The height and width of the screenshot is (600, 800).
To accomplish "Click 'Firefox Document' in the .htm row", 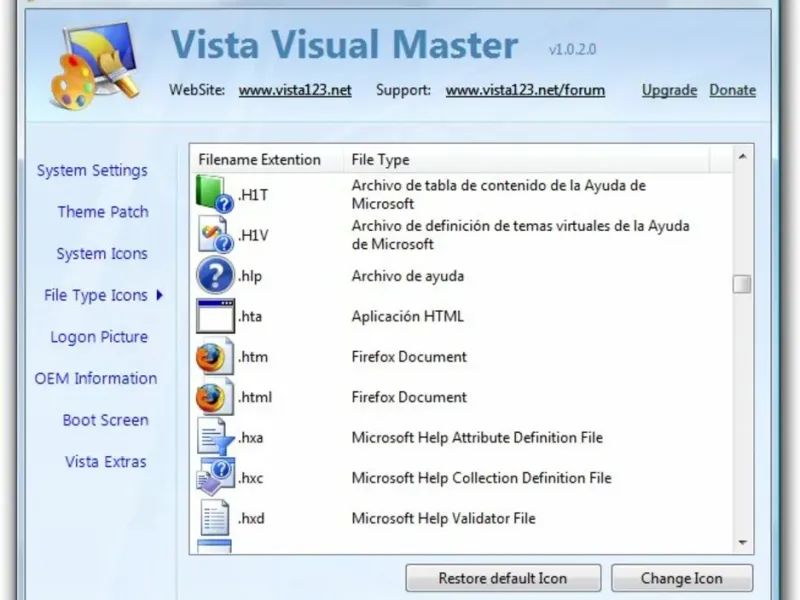I will click(409, 357).
